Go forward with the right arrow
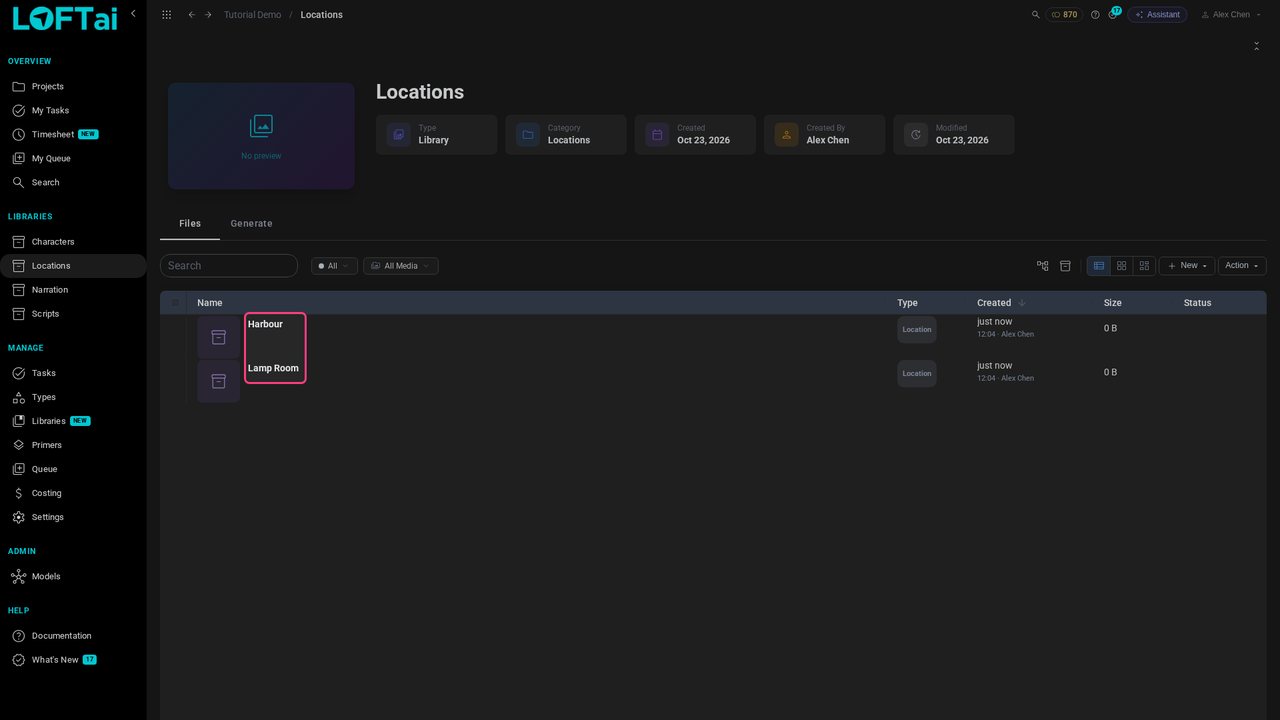The image size is (1280, 720). (208, 15)
